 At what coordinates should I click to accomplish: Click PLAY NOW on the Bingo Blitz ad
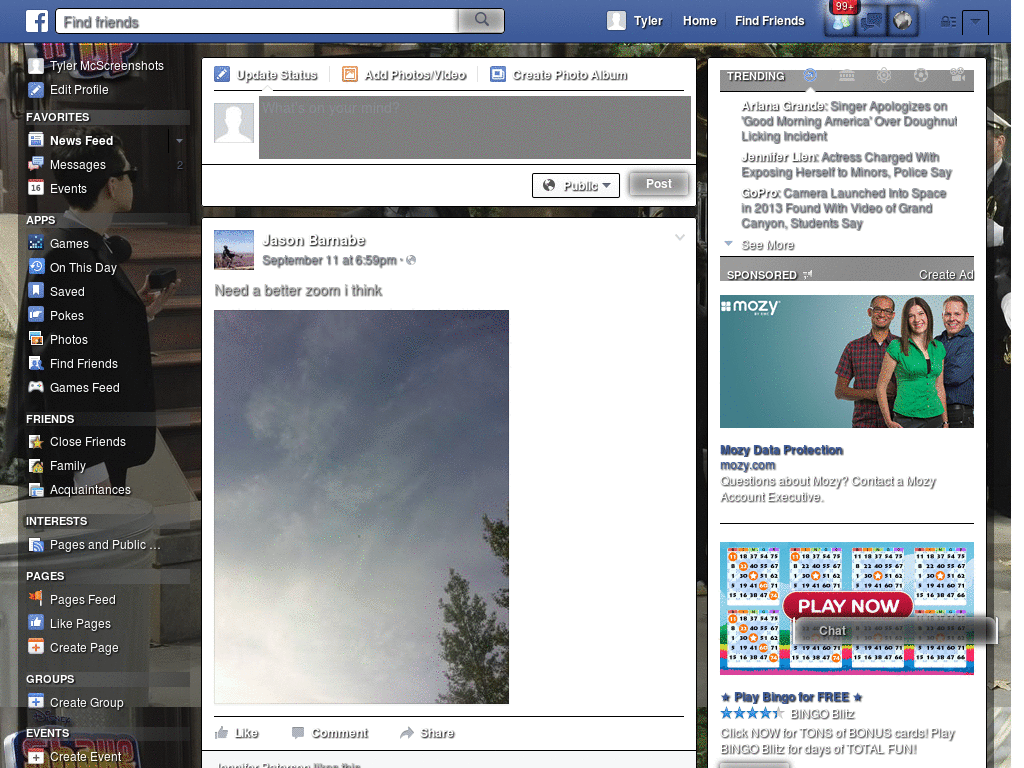848,606
